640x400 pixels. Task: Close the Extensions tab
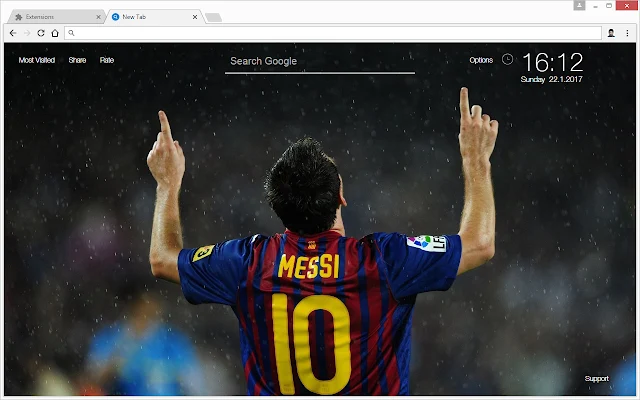[98, 17]
